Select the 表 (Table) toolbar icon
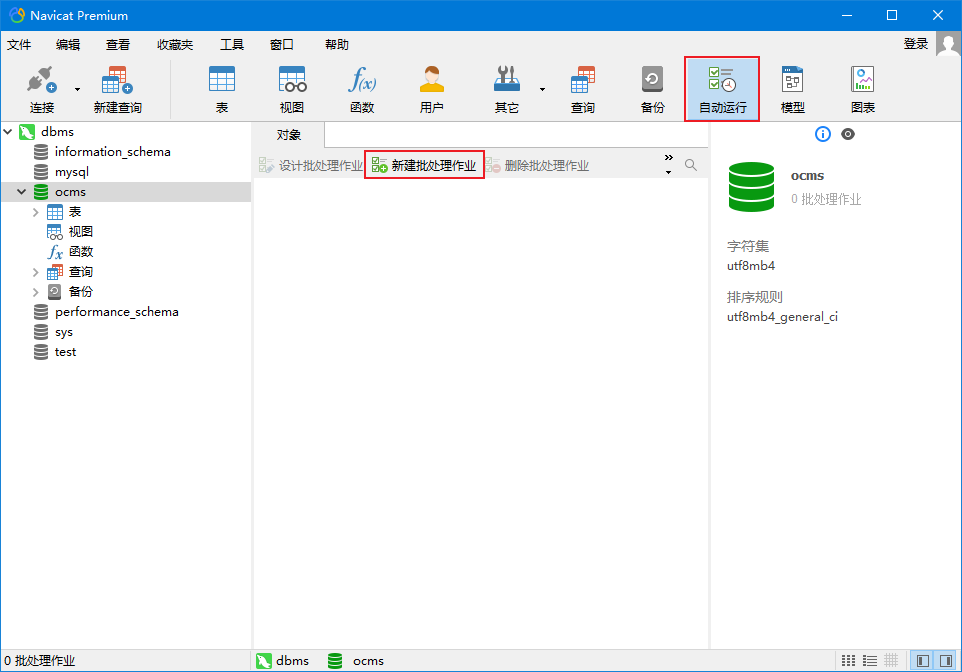Image resolution: width=962 pixels, height=672 pixels. [x=221, y=89]
